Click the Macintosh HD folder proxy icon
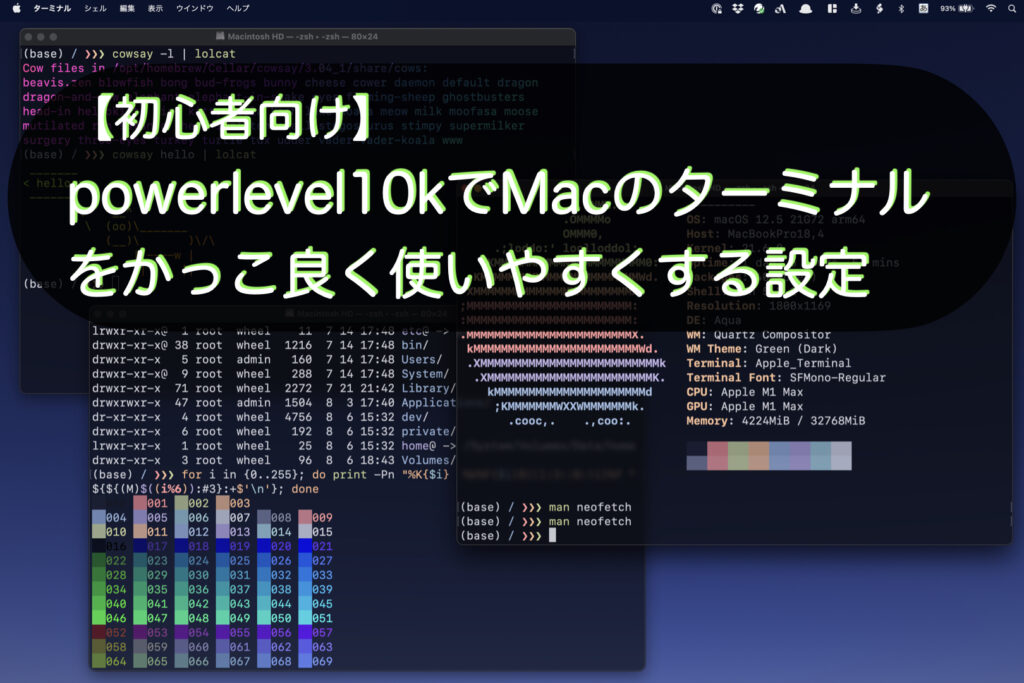Image resolution: width=1024 pixels, height=683 pixels. pos(220,37)
